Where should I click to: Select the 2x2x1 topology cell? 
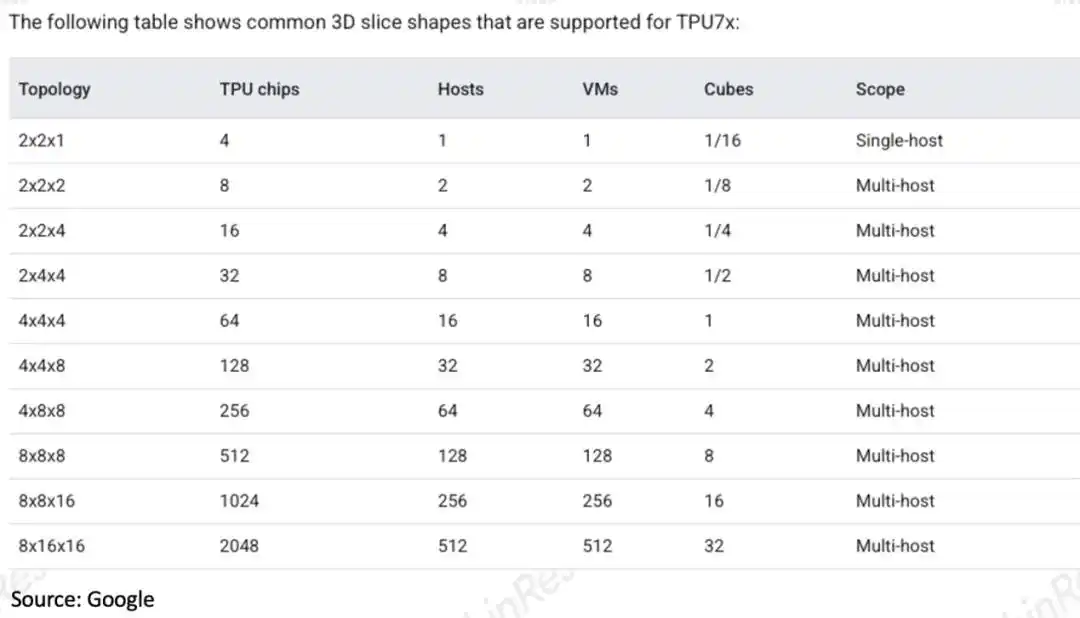41,141
